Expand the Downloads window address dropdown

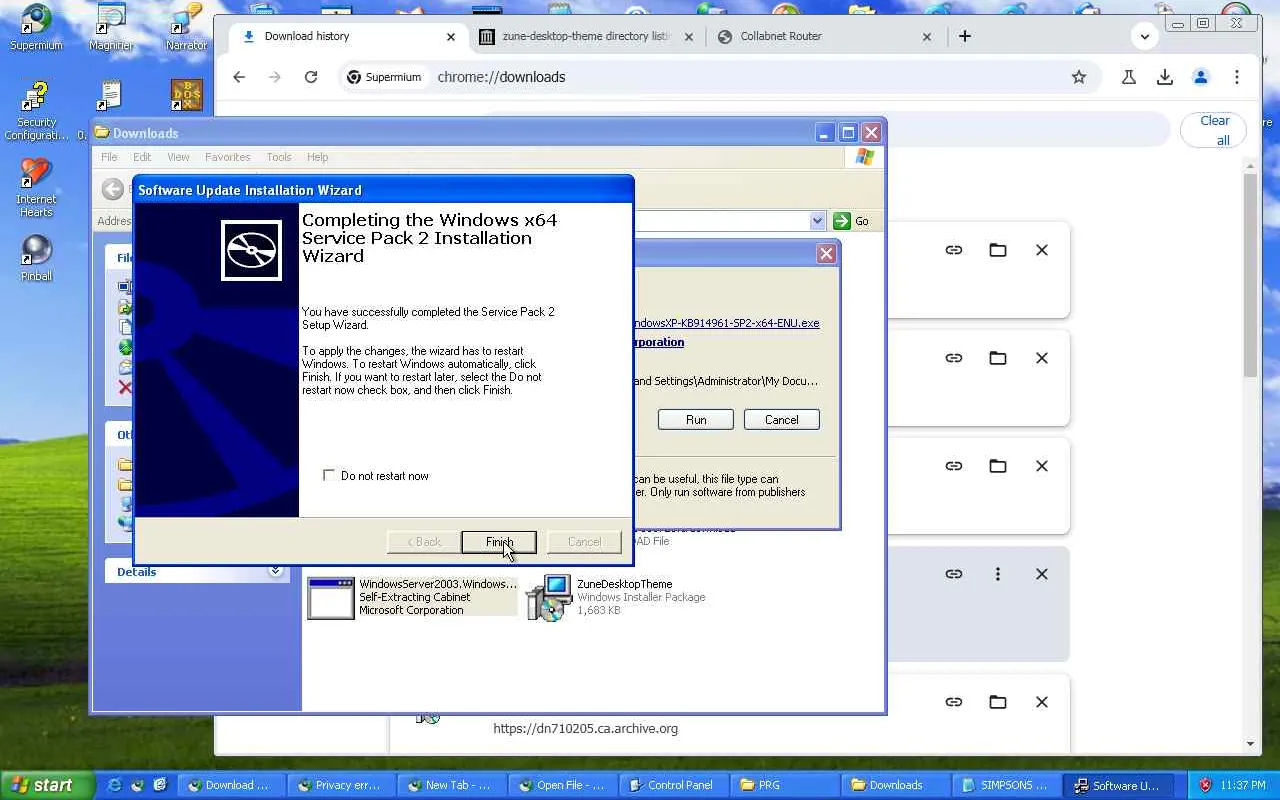[817, 221]
